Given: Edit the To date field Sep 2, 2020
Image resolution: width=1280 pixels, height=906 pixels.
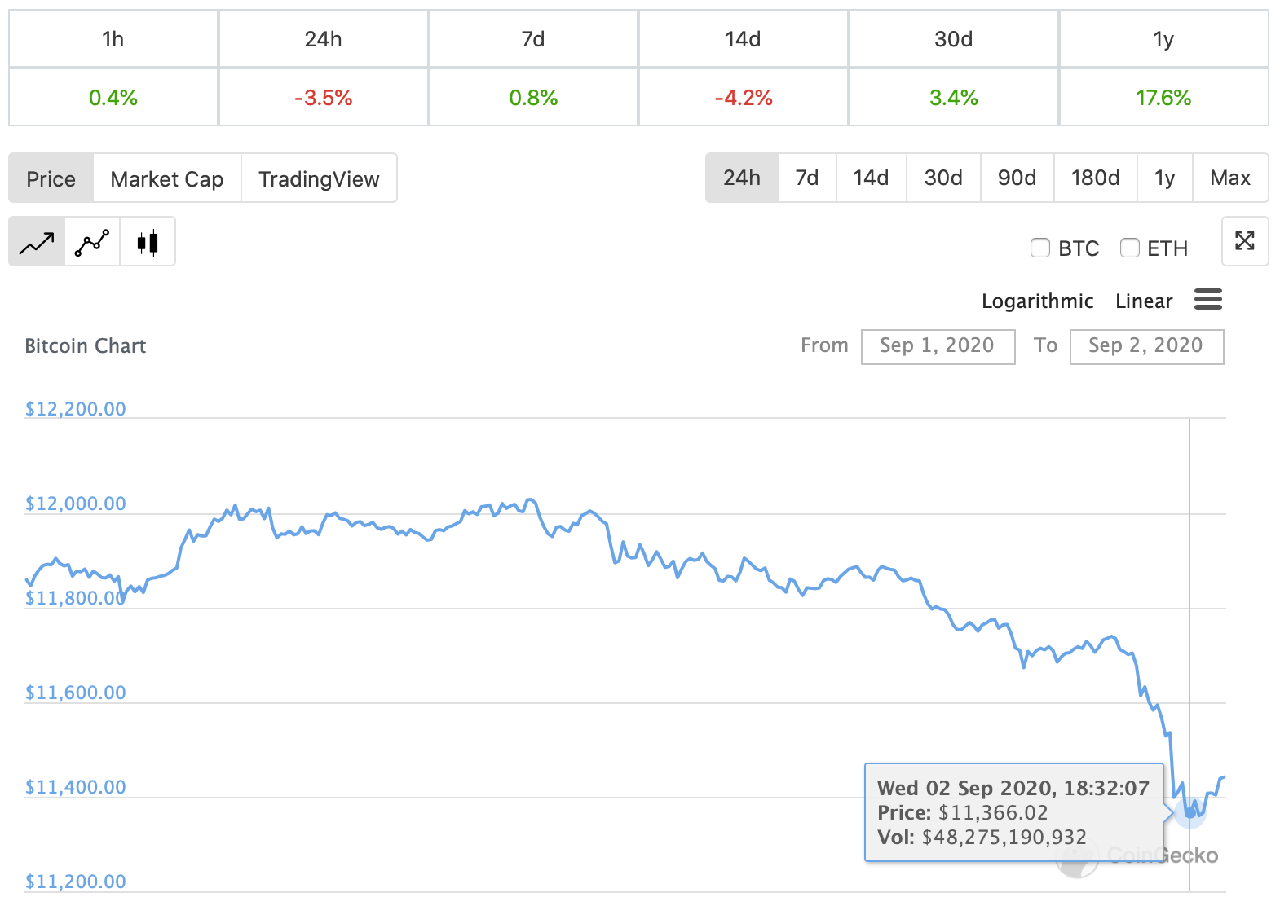Looking at the screenshot, I should point(1147,346).
